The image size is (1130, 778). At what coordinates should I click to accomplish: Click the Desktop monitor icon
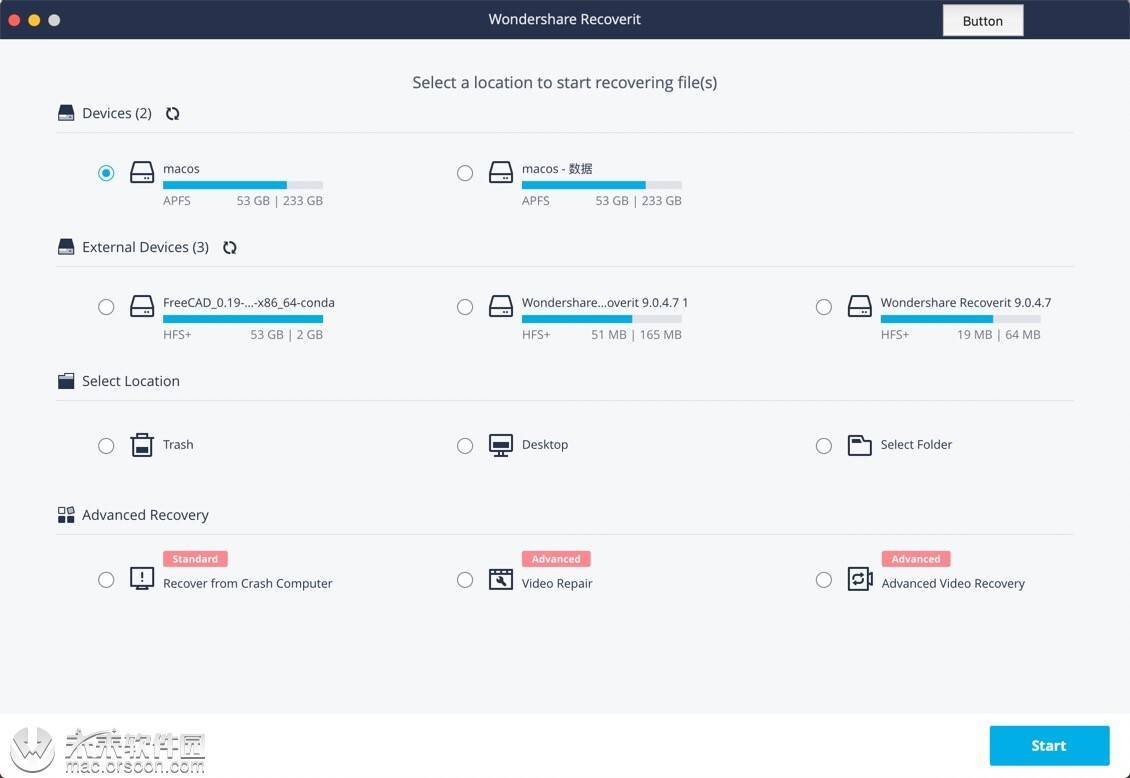tap(501, 445)
